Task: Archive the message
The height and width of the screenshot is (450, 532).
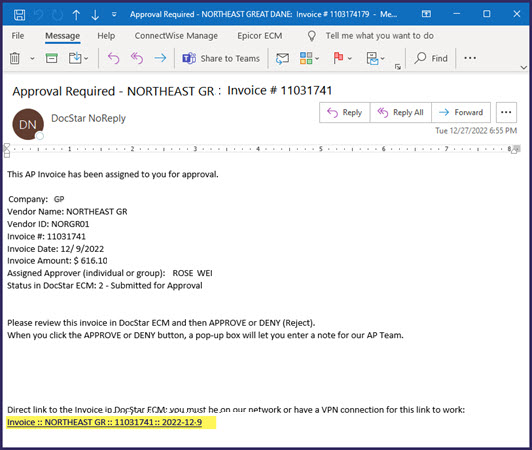Action: [x=52, y=58]
